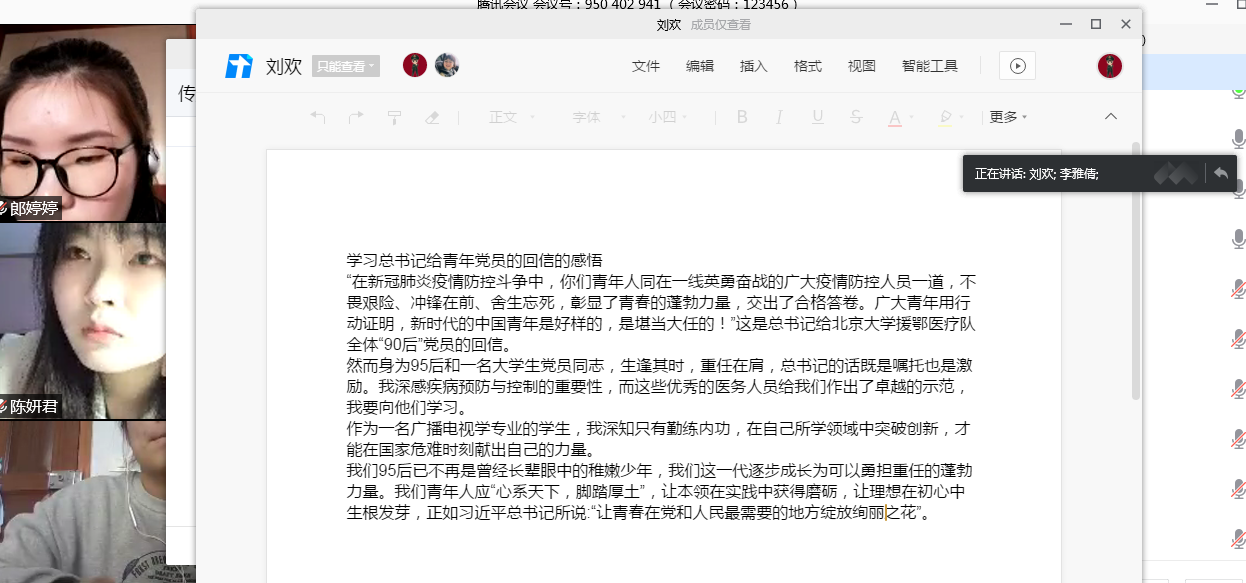Screen dimensions: 1246x583
Task: Open the 插入 menu
Action: coord(753,66)
